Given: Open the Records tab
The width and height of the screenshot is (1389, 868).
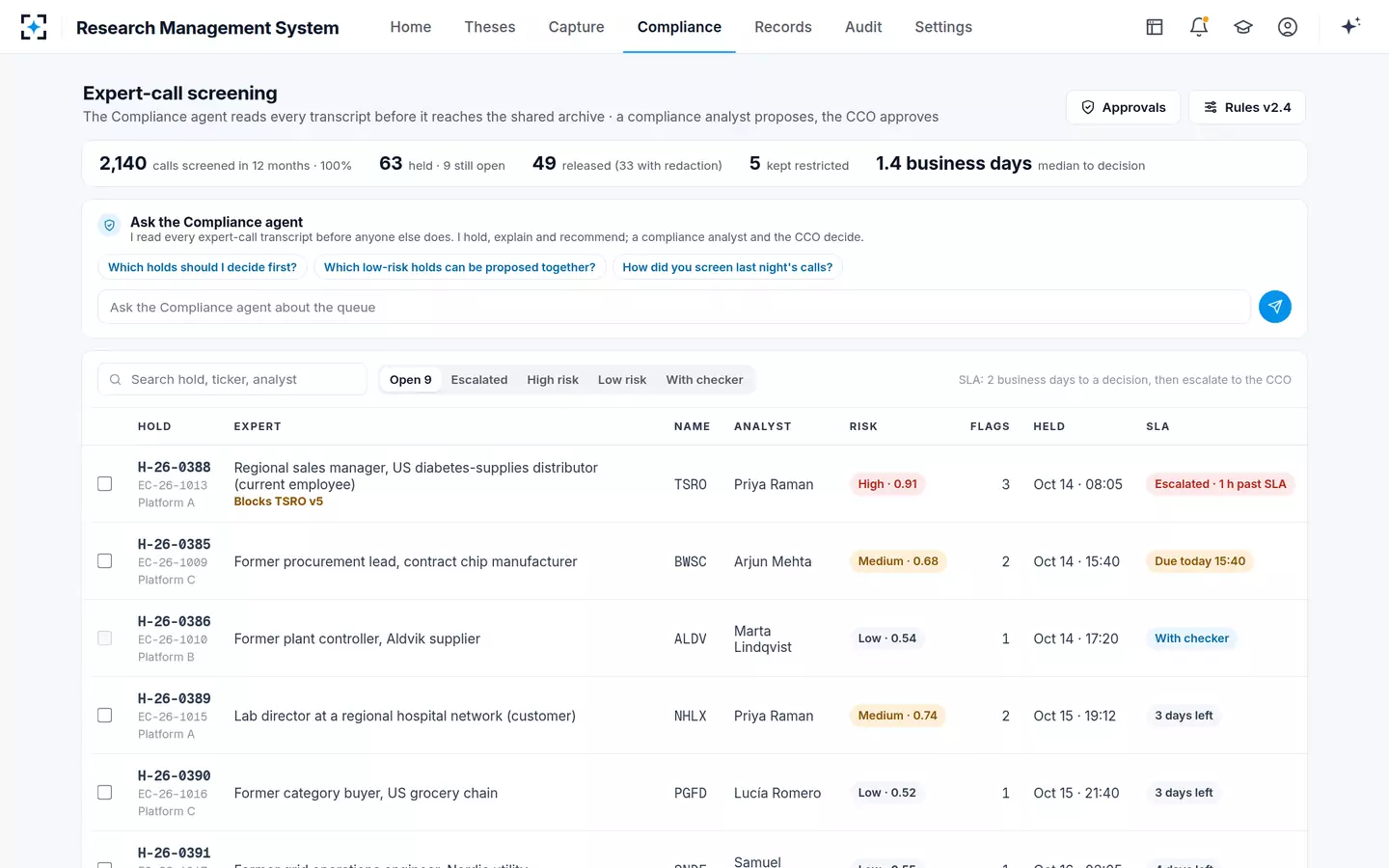Looking at the screenshot, I should point(783,27).
